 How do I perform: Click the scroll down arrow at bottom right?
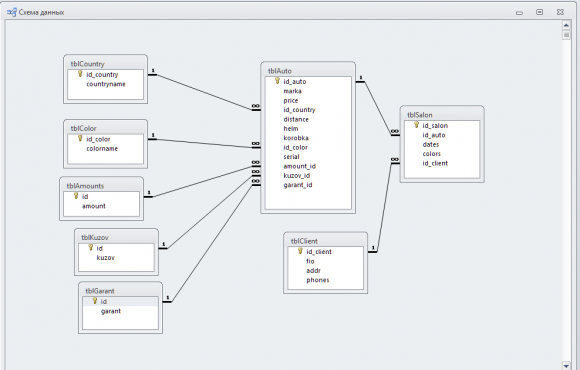[x=566, y=365]
